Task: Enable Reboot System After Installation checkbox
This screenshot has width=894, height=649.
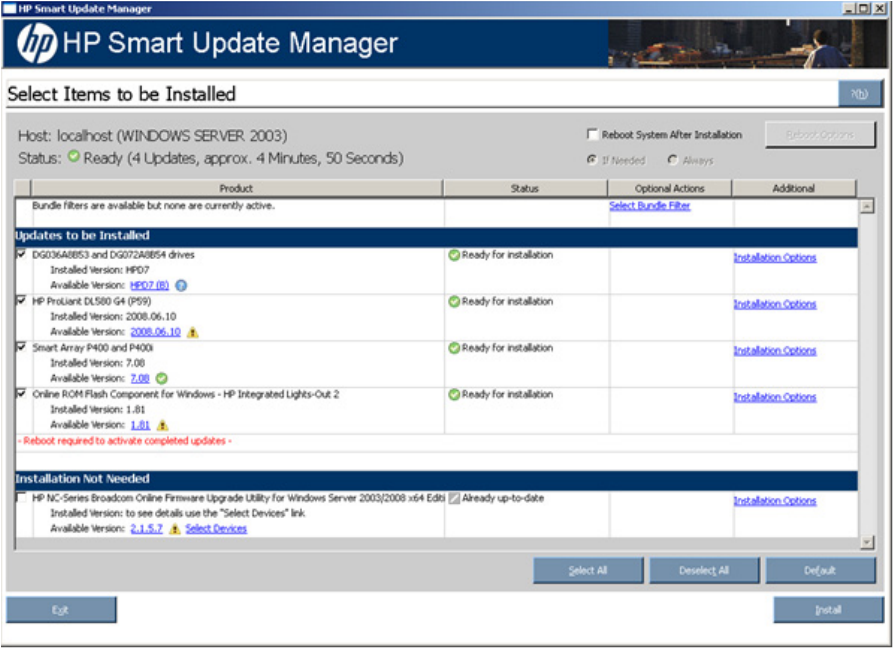Action: pos(593,135)
